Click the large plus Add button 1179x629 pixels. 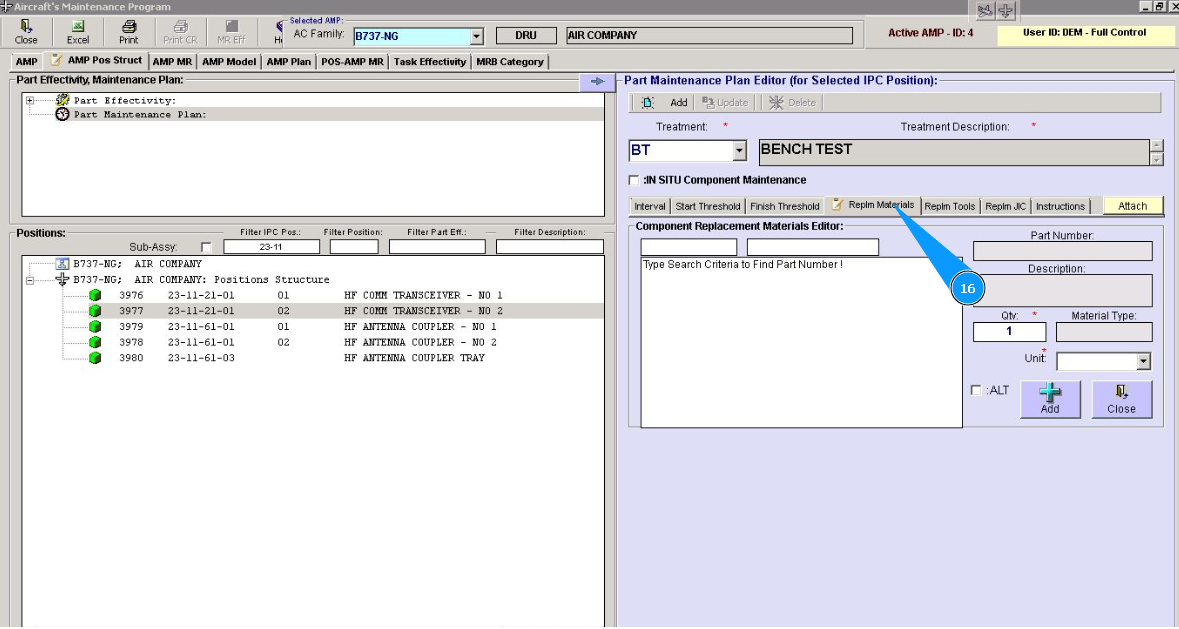[1050, 399]
